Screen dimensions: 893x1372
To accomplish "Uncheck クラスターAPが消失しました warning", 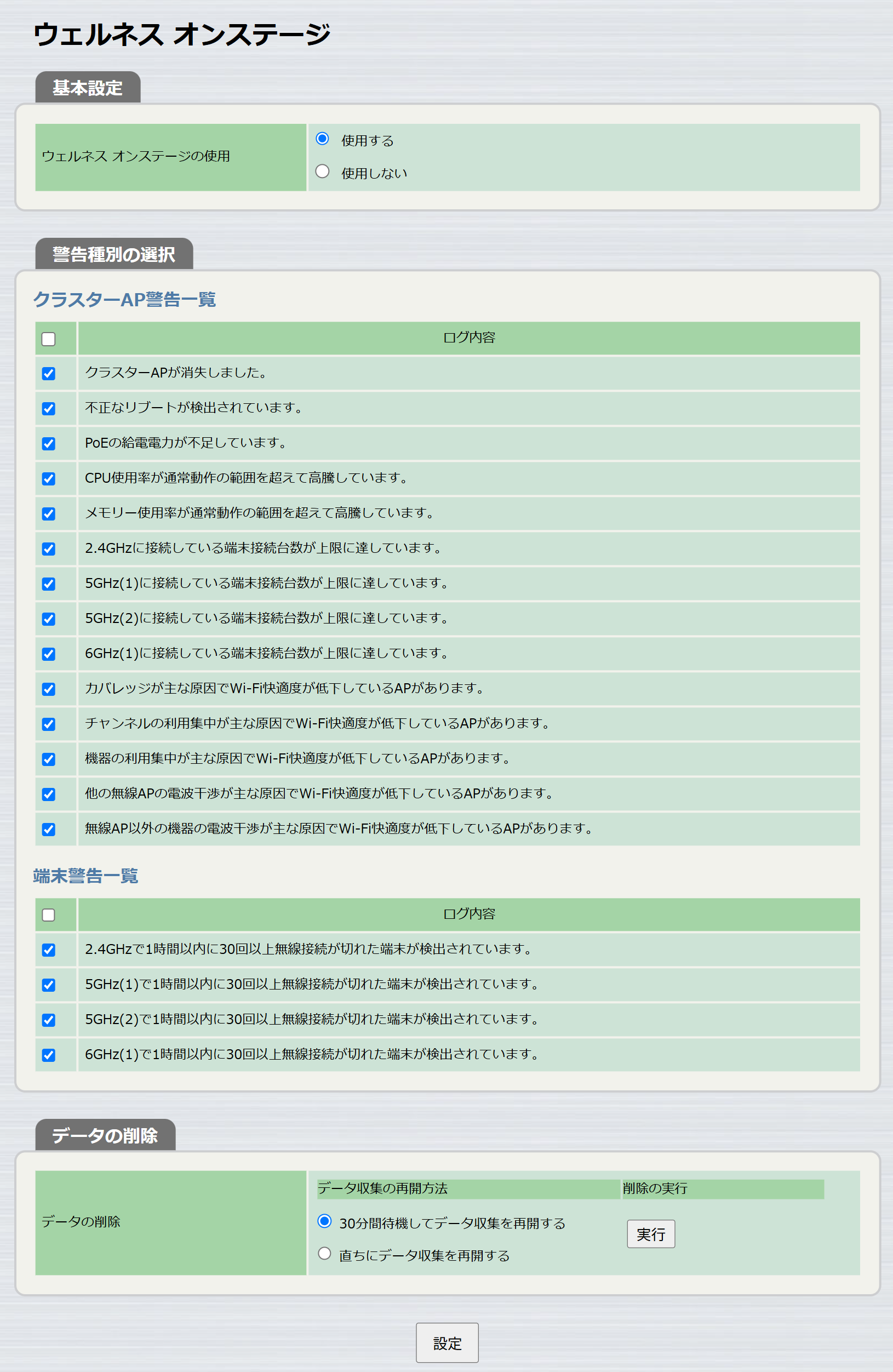I will point(48,374).
